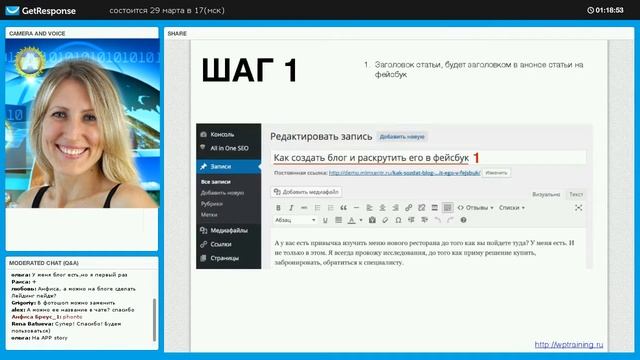
Task: Insert a link with the chain icon
Action: (409, 208)
